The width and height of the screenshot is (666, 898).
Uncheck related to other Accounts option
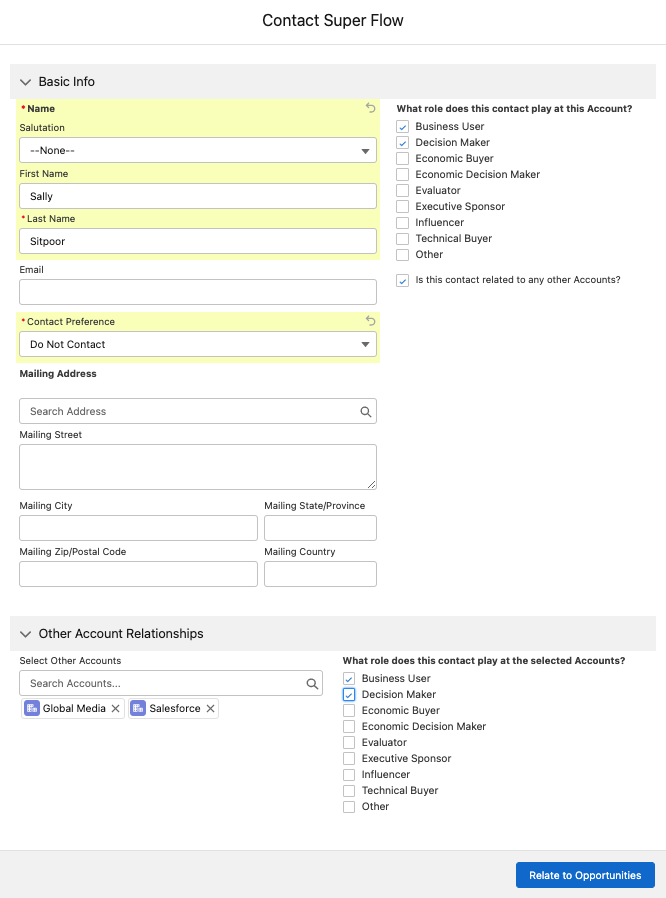(x=402, y=279)
